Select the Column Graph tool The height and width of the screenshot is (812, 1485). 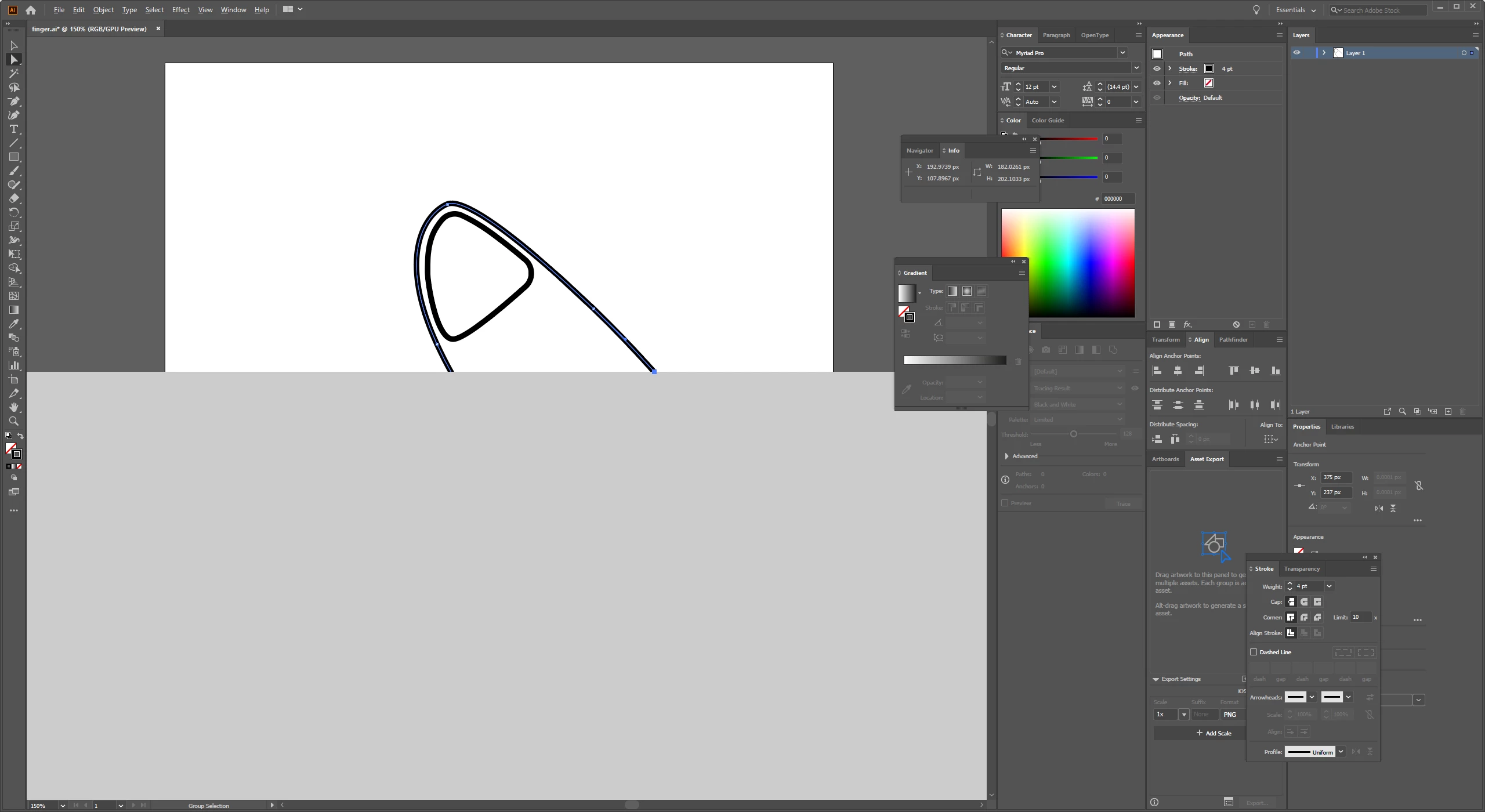pyautogui.click(x=14, y=365)
